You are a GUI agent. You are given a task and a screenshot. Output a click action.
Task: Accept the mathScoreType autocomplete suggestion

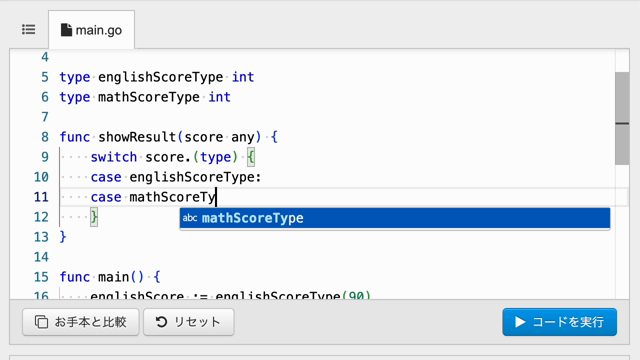tap(395, 218)
